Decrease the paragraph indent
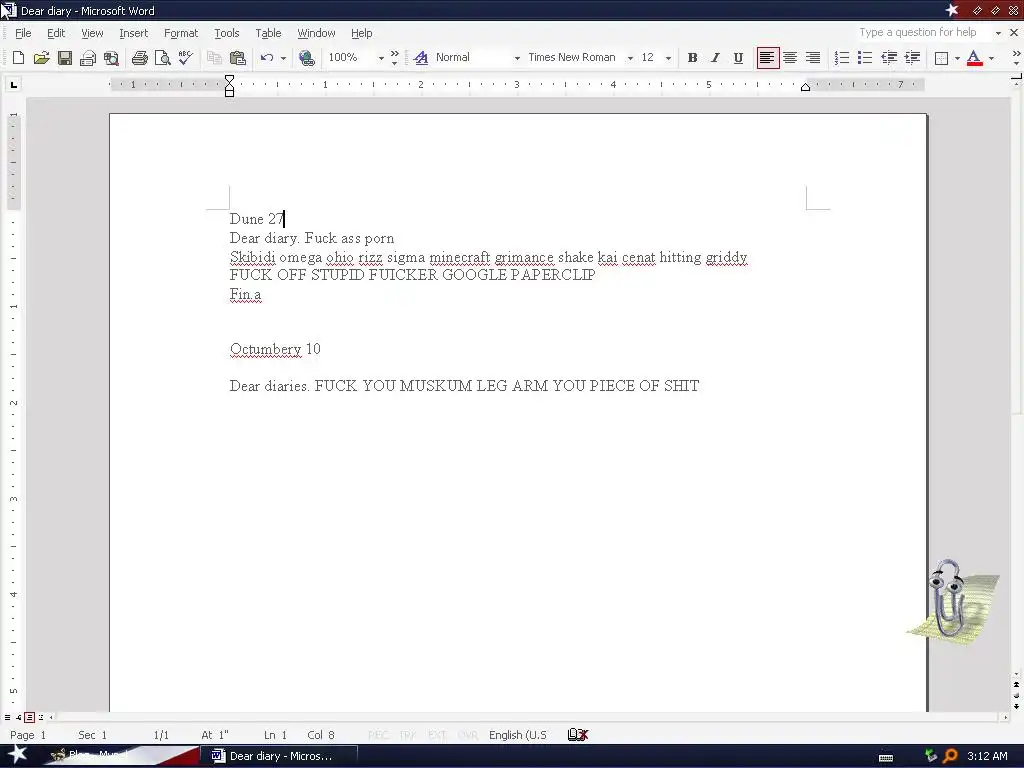1024x768 pixels. (889, 58)
